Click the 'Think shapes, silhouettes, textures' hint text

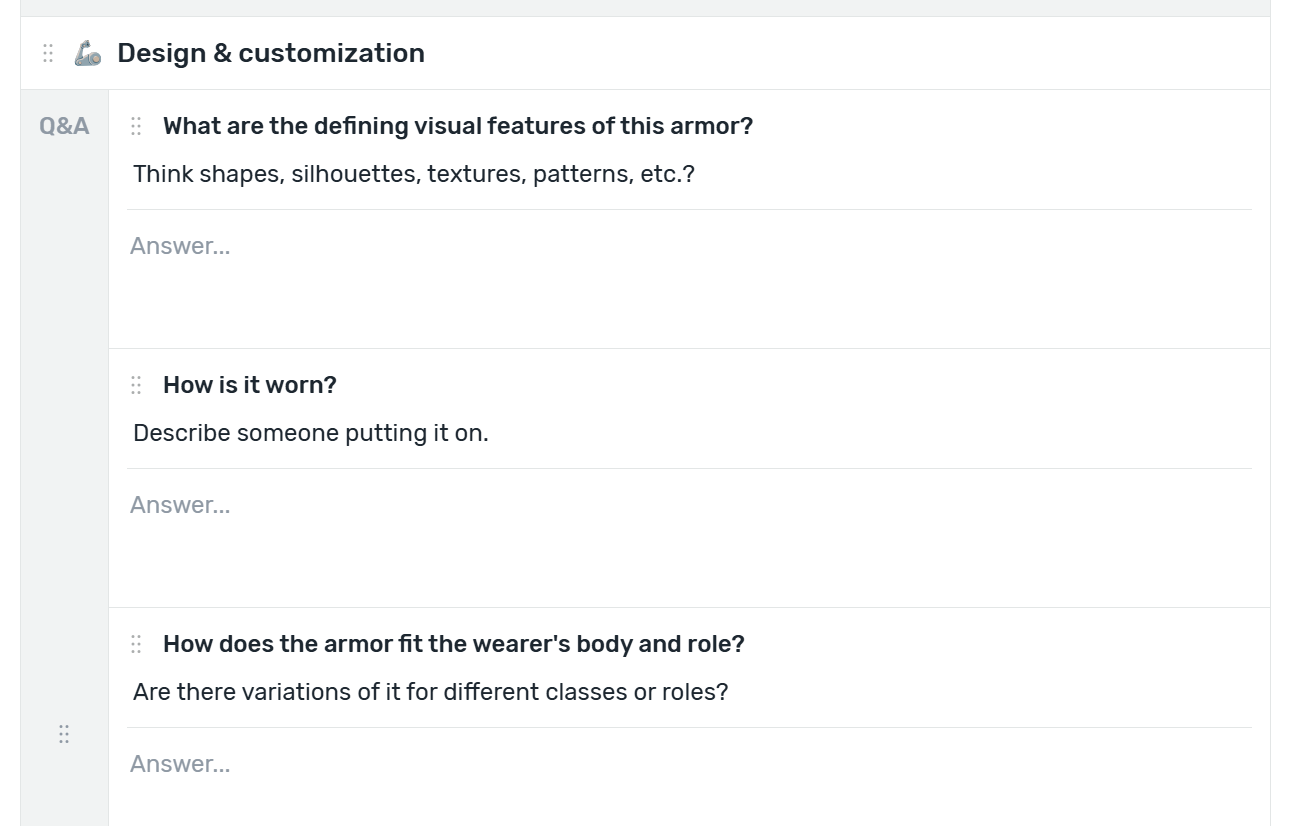414,174
